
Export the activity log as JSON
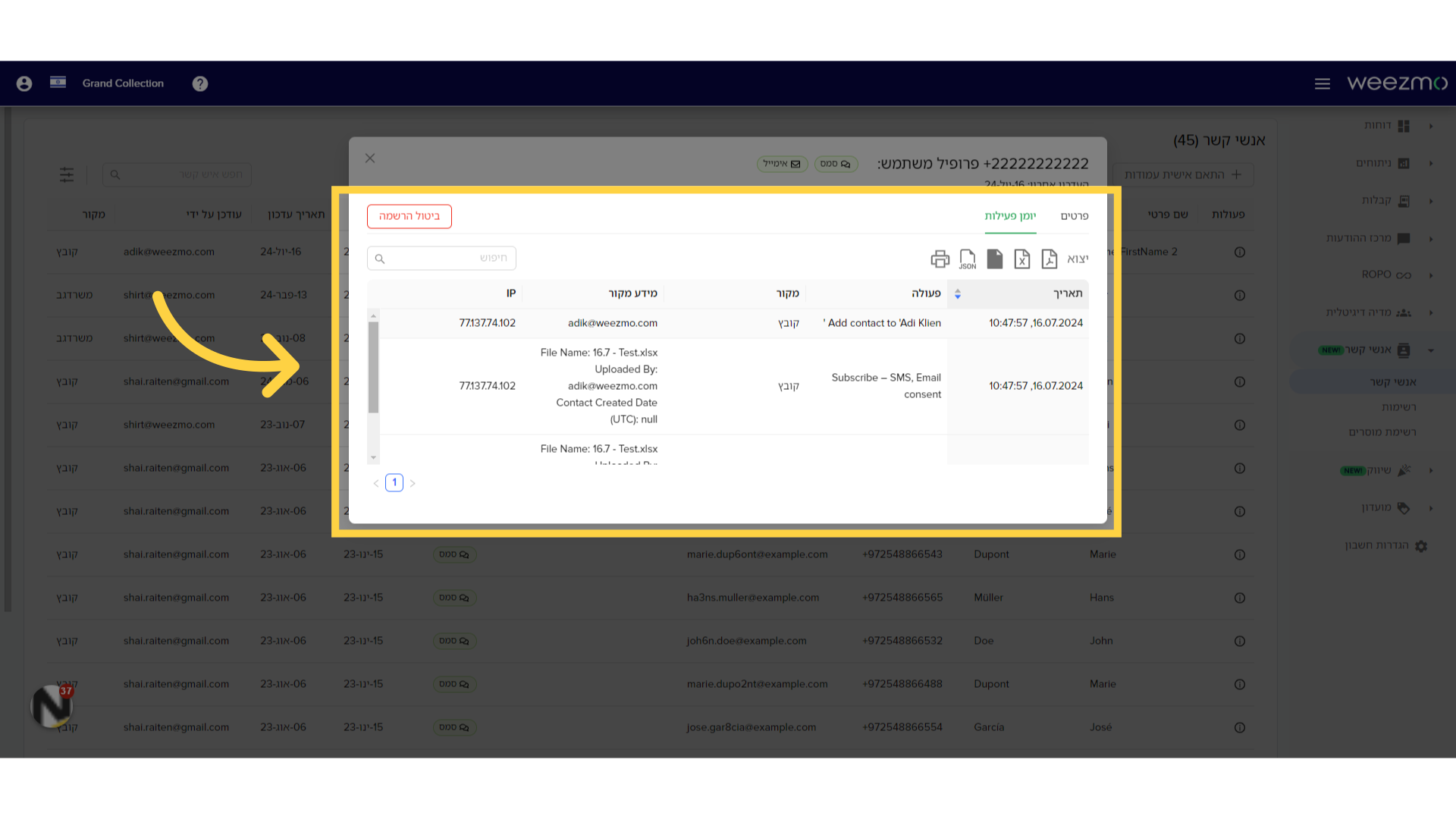point(968,259)
